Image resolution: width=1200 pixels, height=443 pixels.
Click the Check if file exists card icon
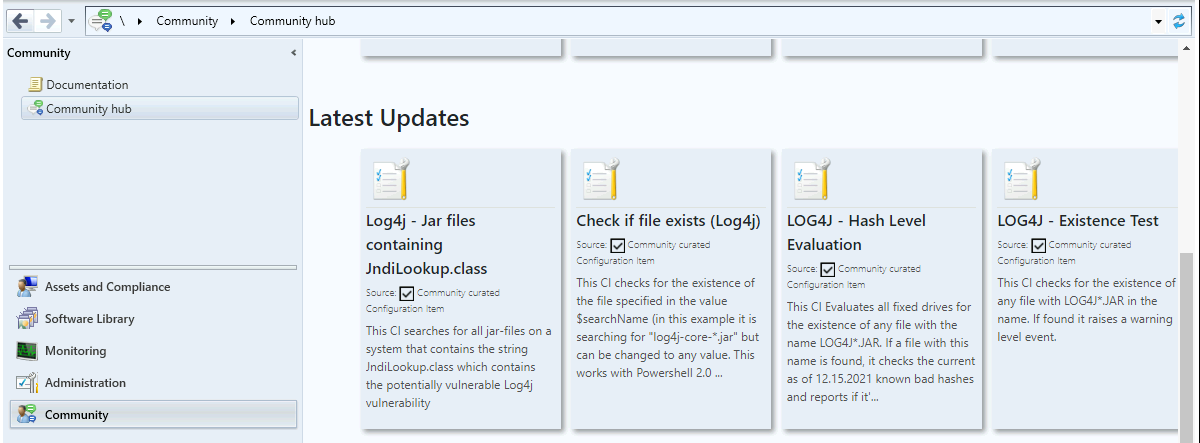pyautogui.click(x=600, y=180)
